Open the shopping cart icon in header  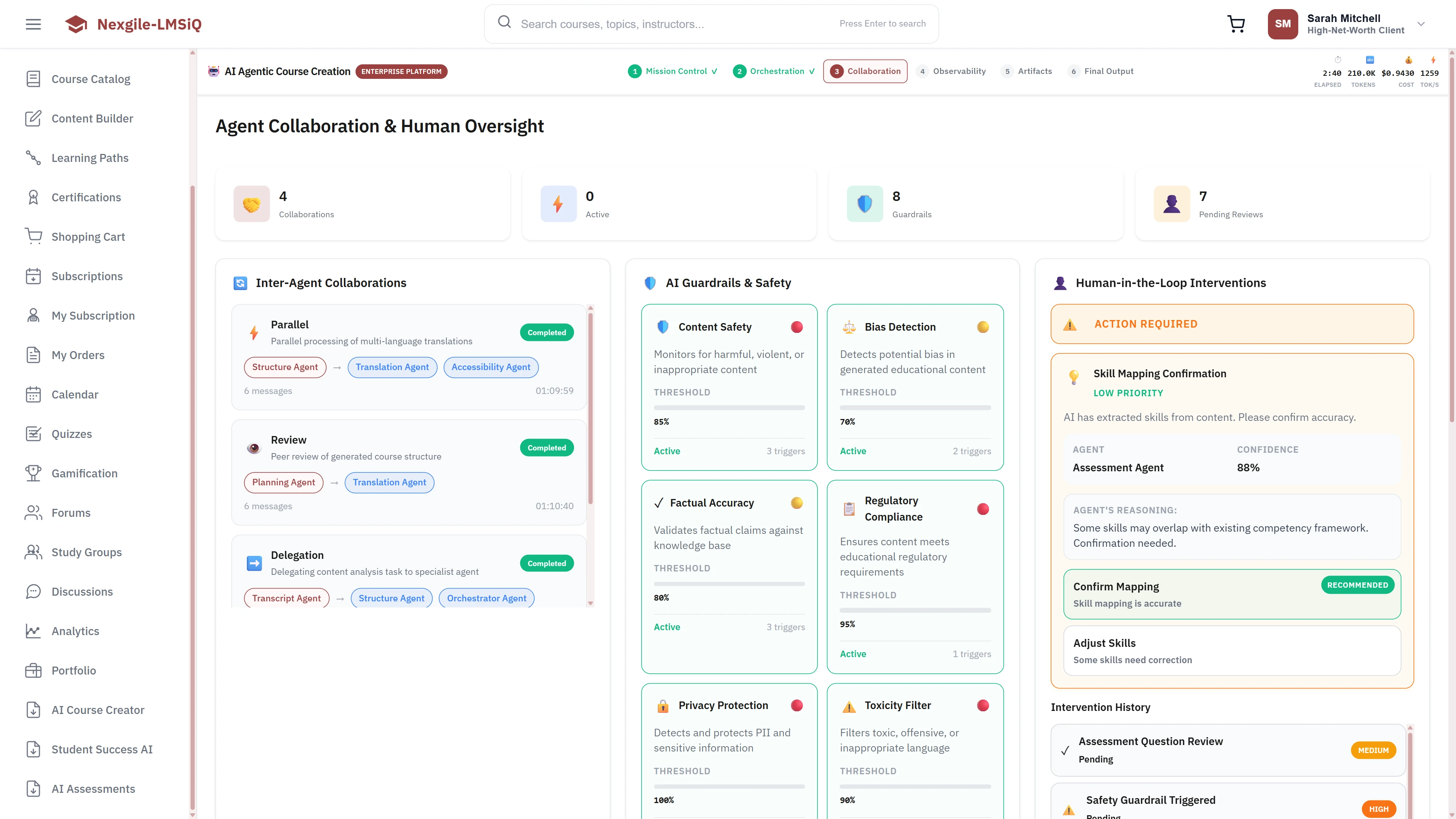click(1236, 24)
